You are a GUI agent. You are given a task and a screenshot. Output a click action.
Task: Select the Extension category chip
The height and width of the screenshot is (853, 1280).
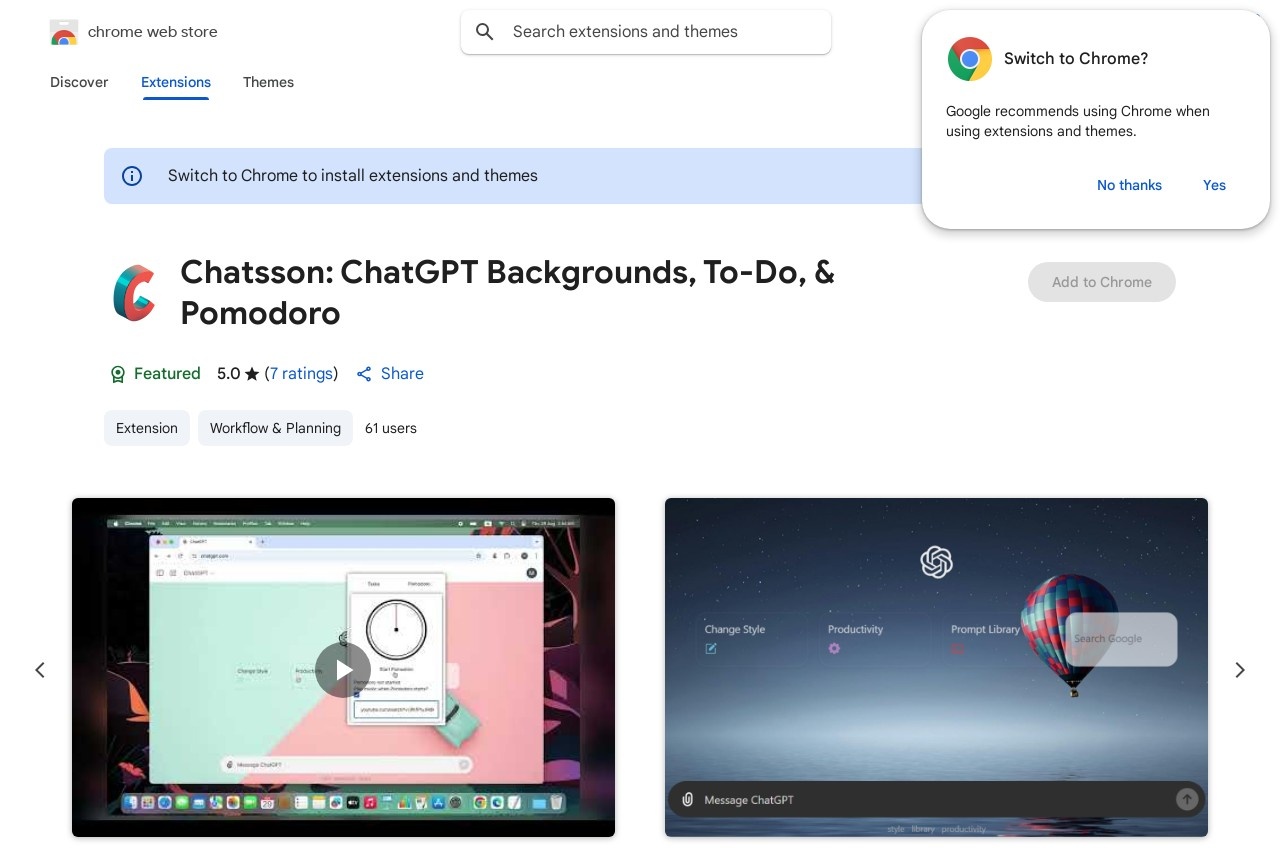(x=147, y=428)
